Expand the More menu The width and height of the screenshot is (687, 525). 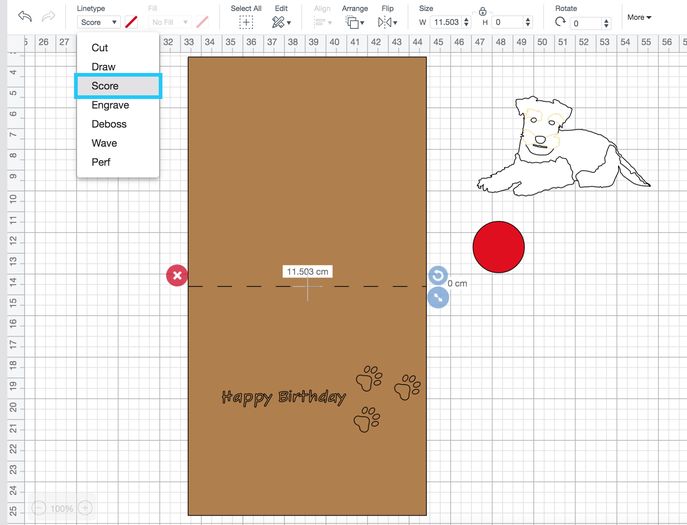[638, 17]
